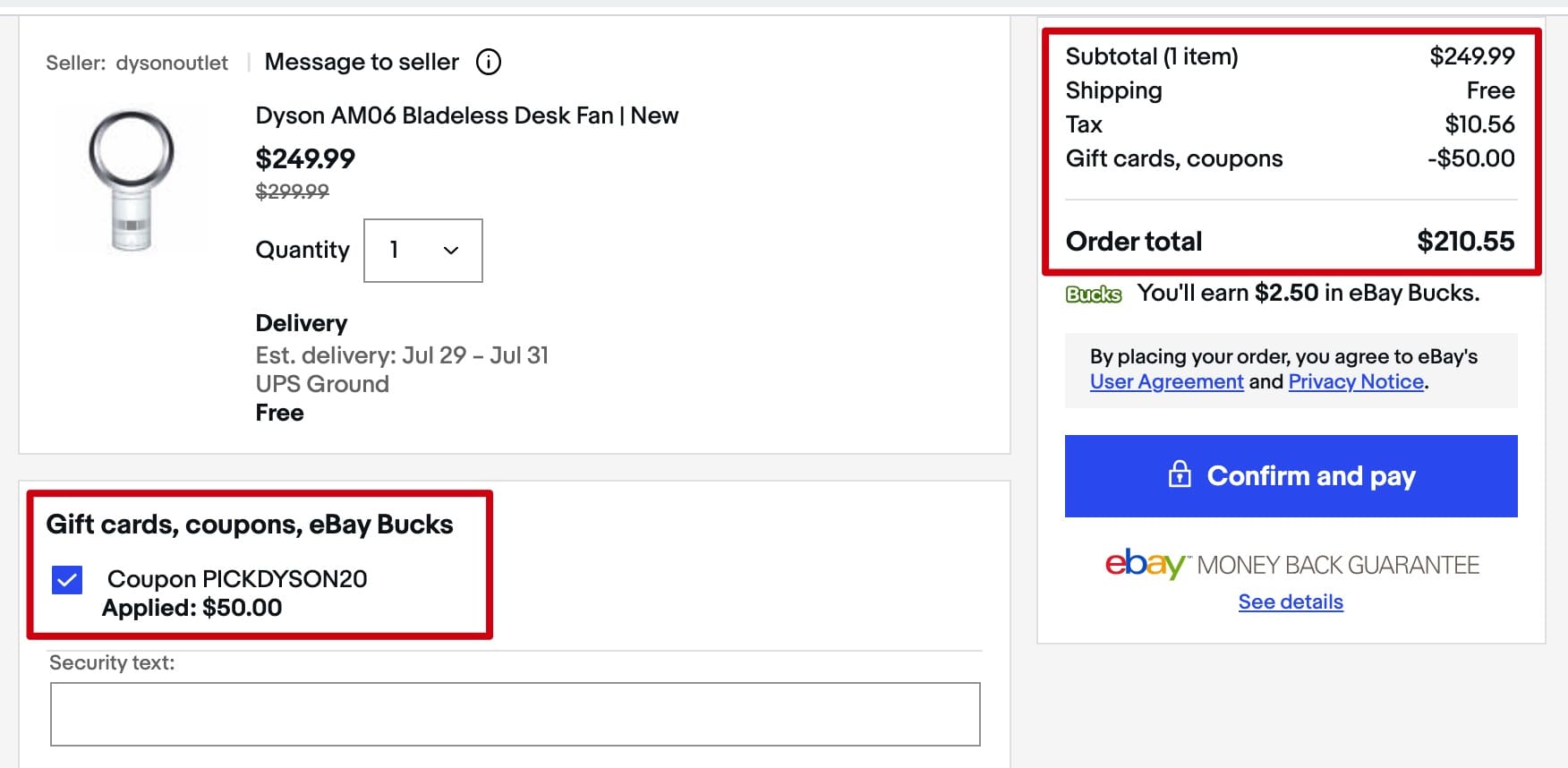Screen dimensions: 1568x768
Task: Click the Gift cards, coupons heading
Action: (251, 525)
